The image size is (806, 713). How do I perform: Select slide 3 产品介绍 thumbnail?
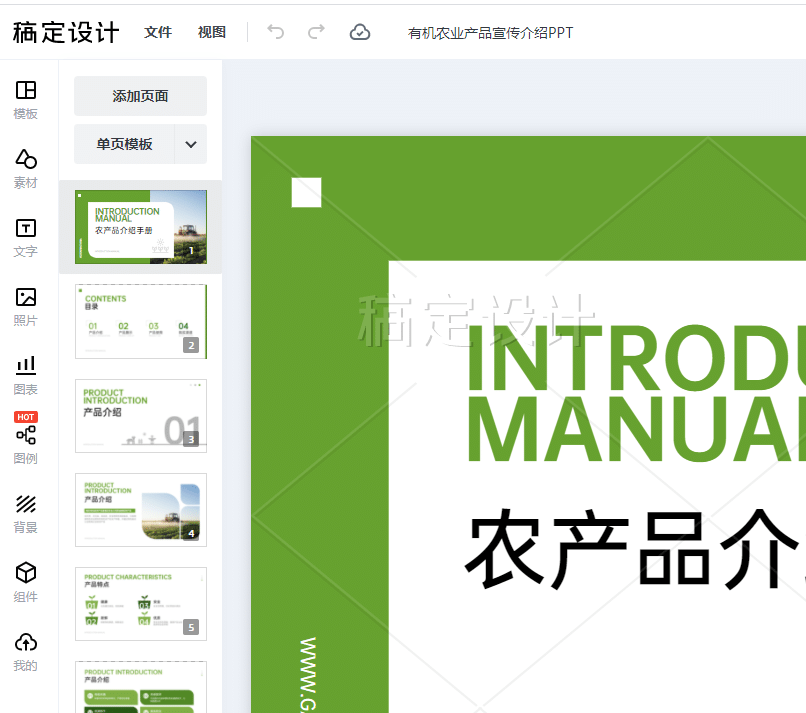click(x=141, y=416)
